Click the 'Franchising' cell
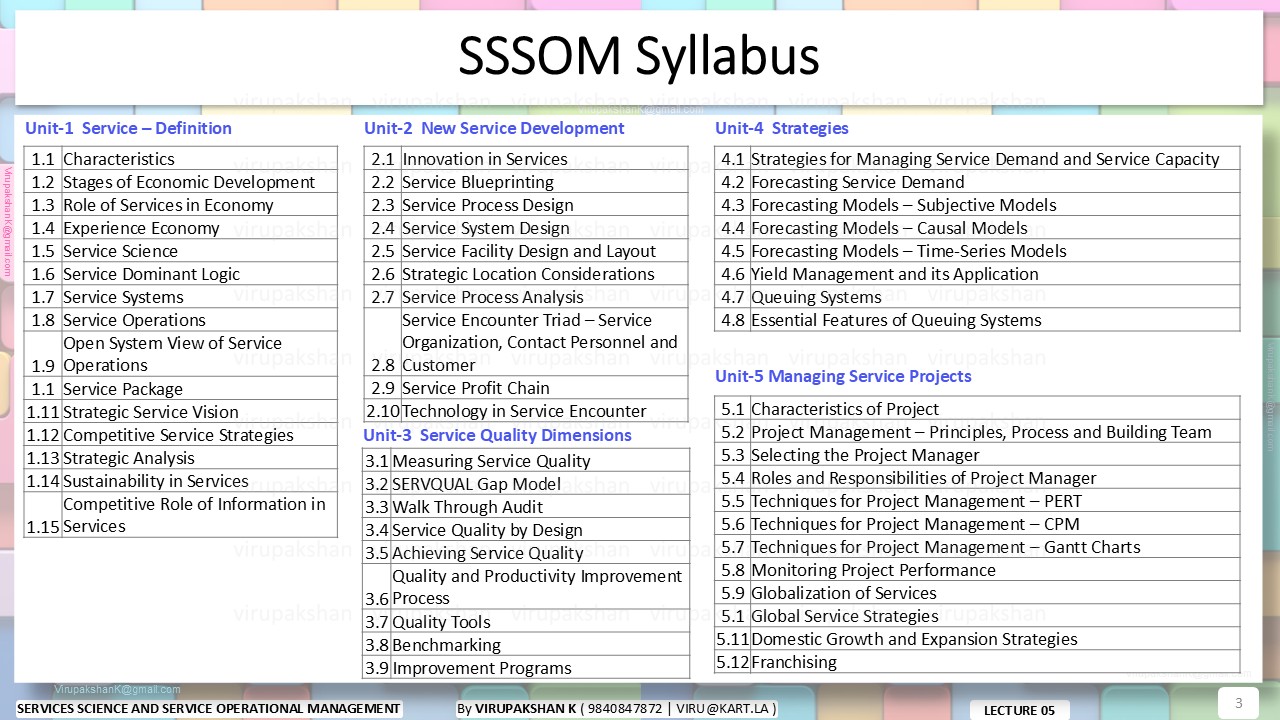Viewport: 1280px width, 720px height. coord(995,661)
